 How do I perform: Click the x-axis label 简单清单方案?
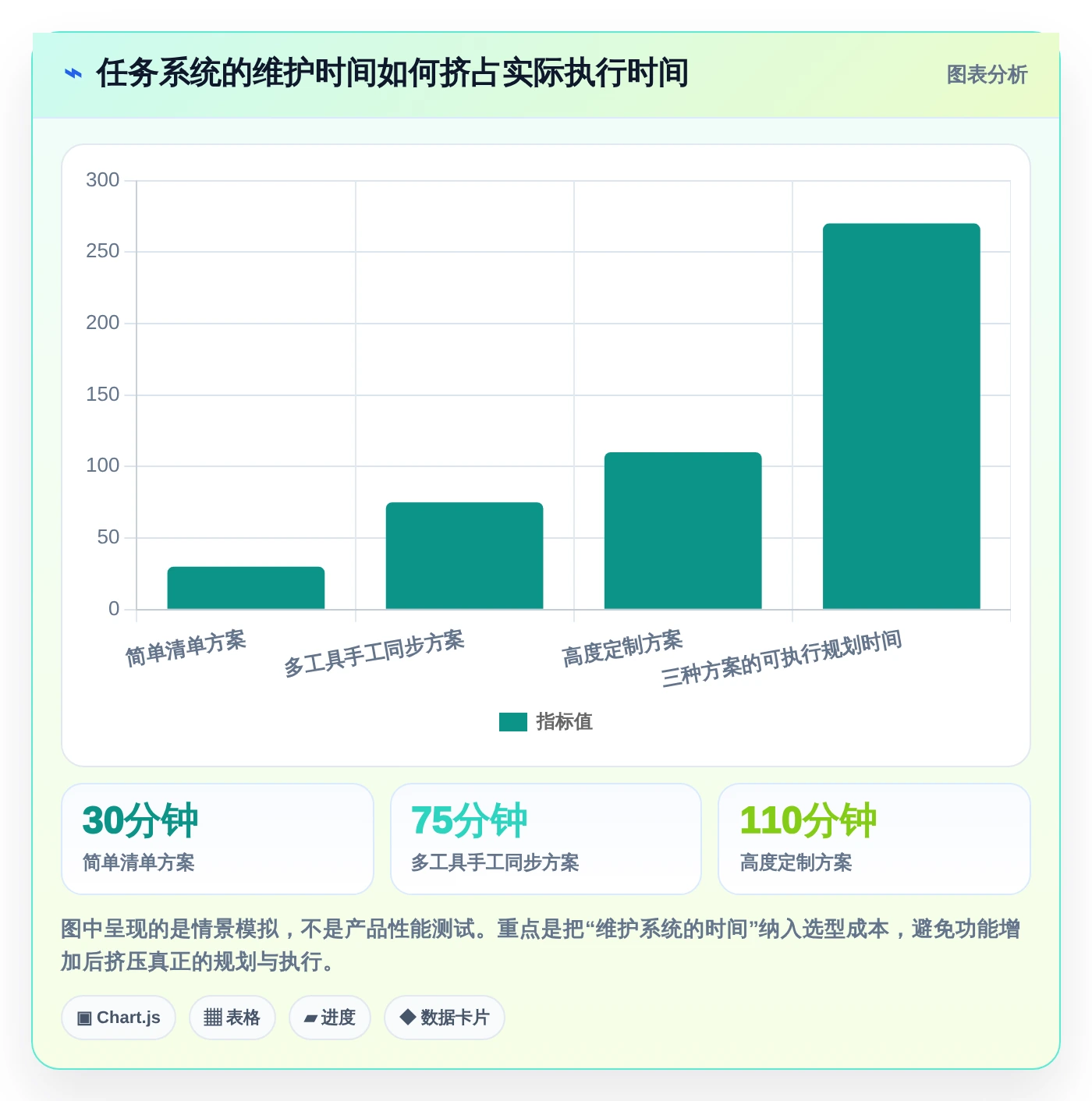[x=186, y=649]
